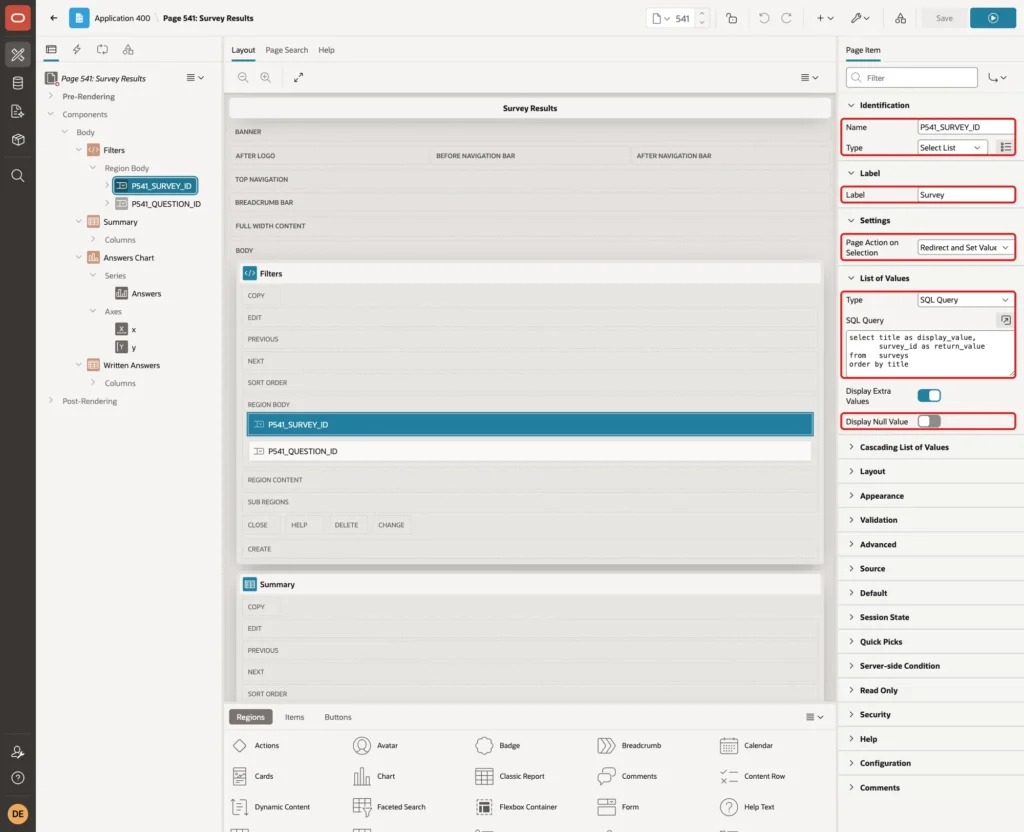Open the Utilities wrench dropdown menu
1024x832 pixels.
(860, 18)
